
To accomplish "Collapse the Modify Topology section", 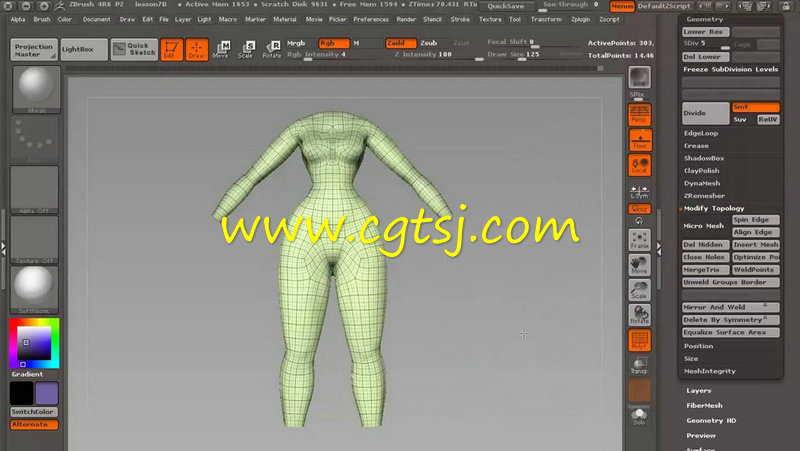I will coord(714,208).
